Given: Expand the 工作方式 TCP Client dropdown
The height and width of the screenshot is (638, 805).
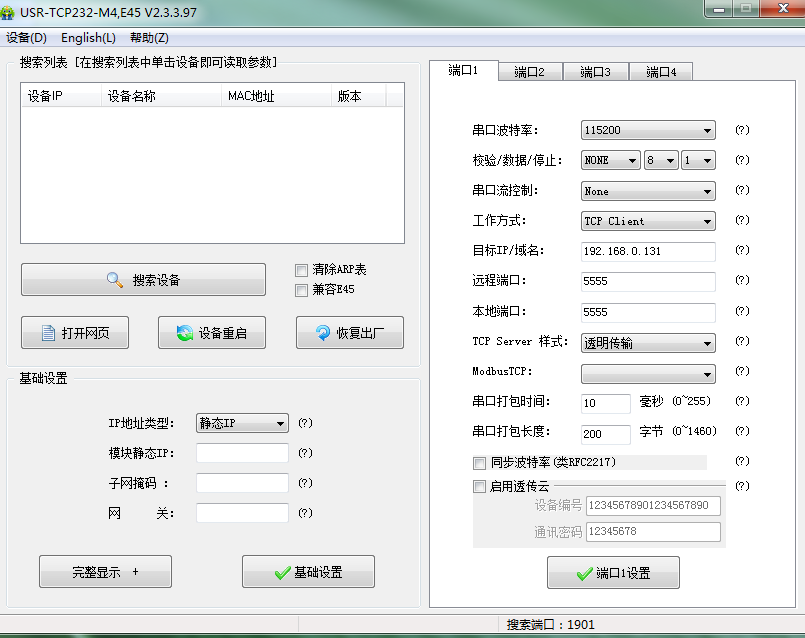Looking at the screenshot, I should point(648,221).
